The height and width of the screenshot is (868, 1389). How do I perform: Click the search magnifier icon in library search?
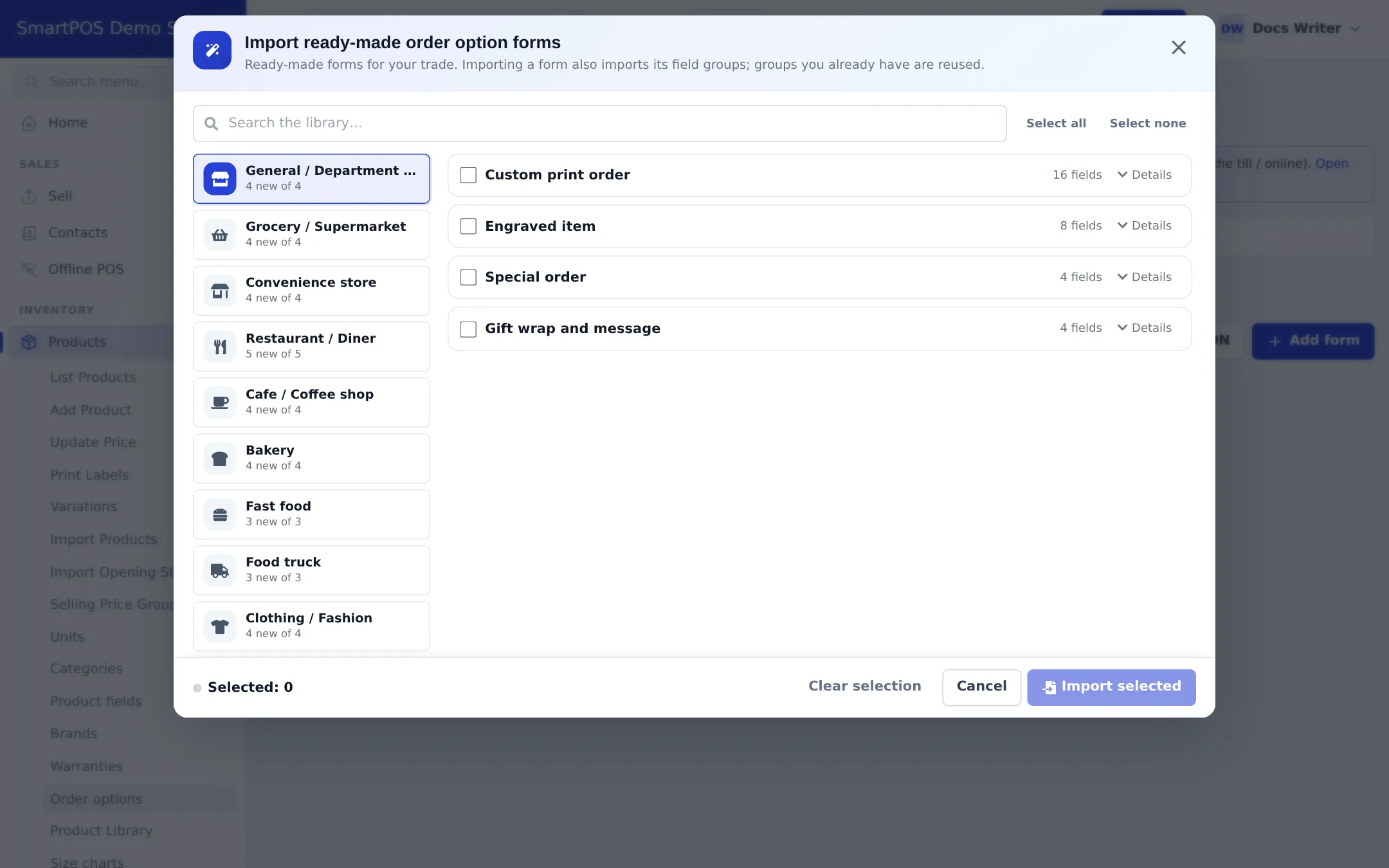(211, 123)
